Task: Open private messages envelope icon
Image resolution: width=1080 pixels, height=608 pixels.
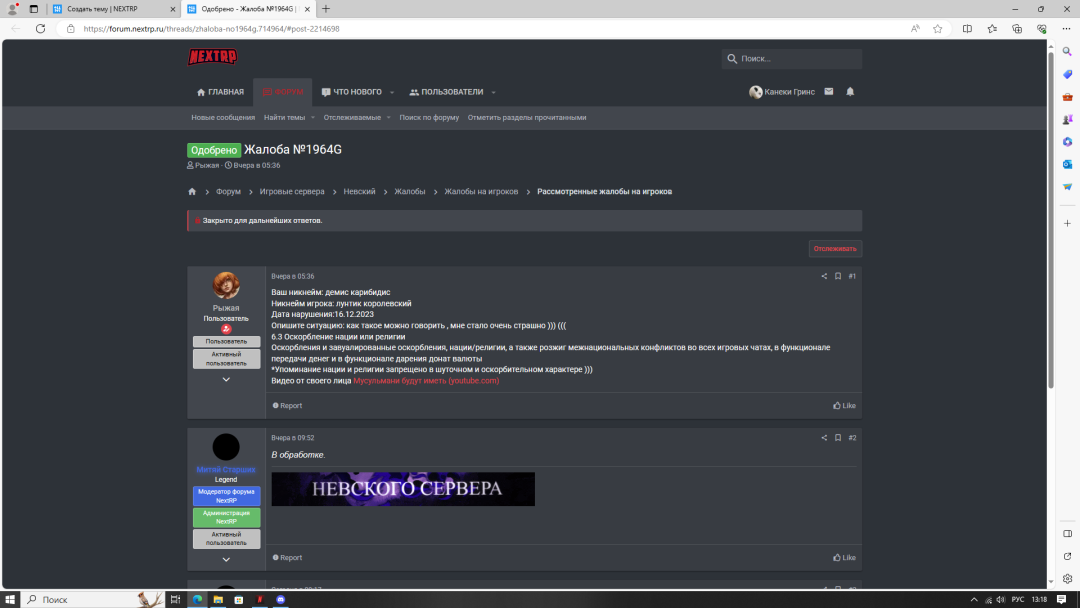Action: pos(829,92)
